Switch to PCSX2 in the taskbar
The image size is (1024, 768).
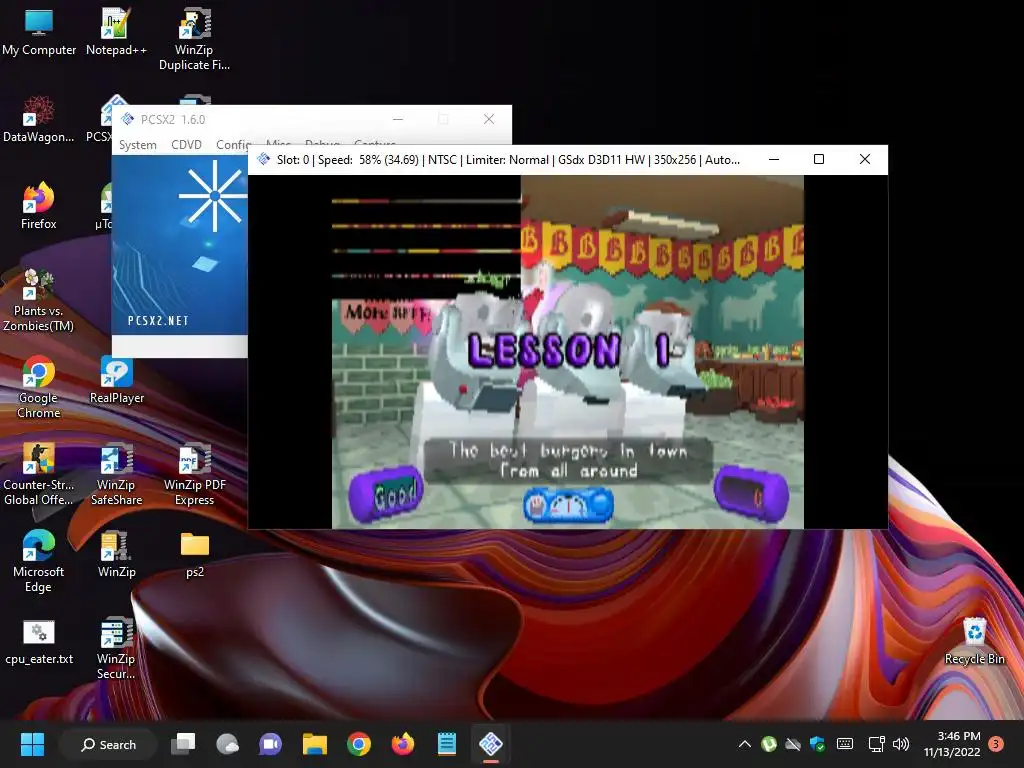pyautogui.click(x=490, y=744)
